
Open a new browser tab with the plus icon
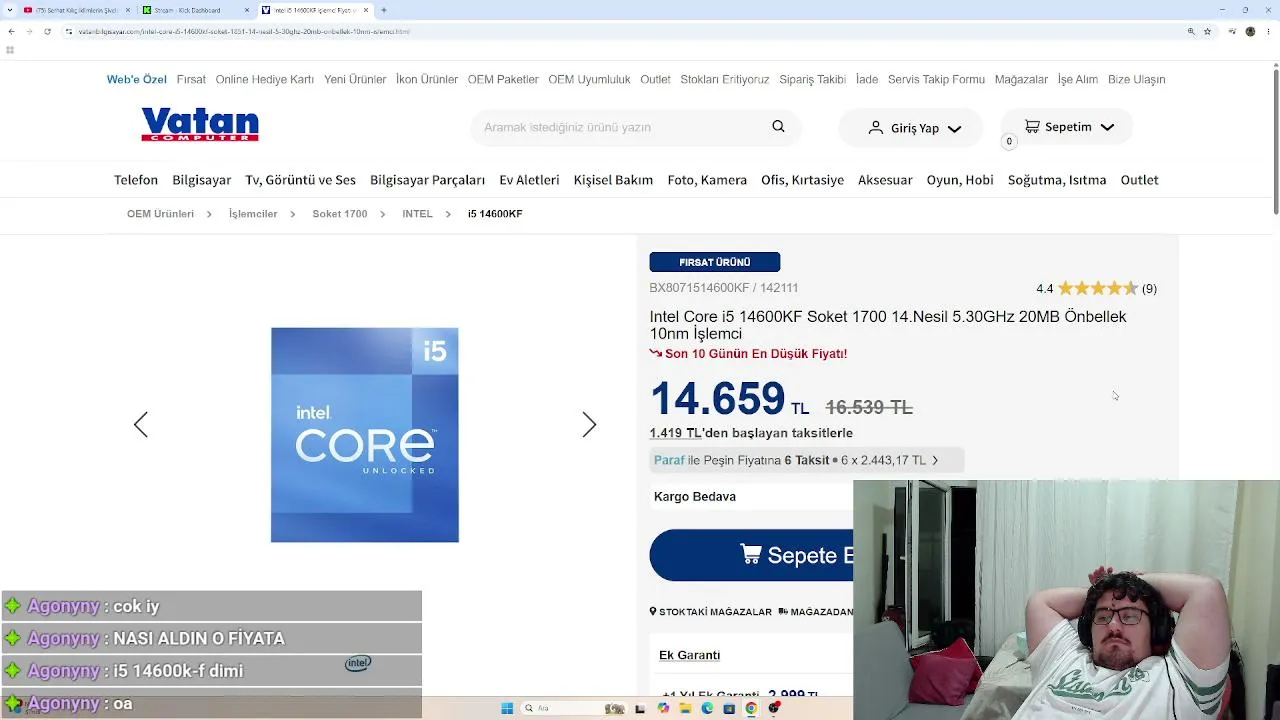(384, 10)
